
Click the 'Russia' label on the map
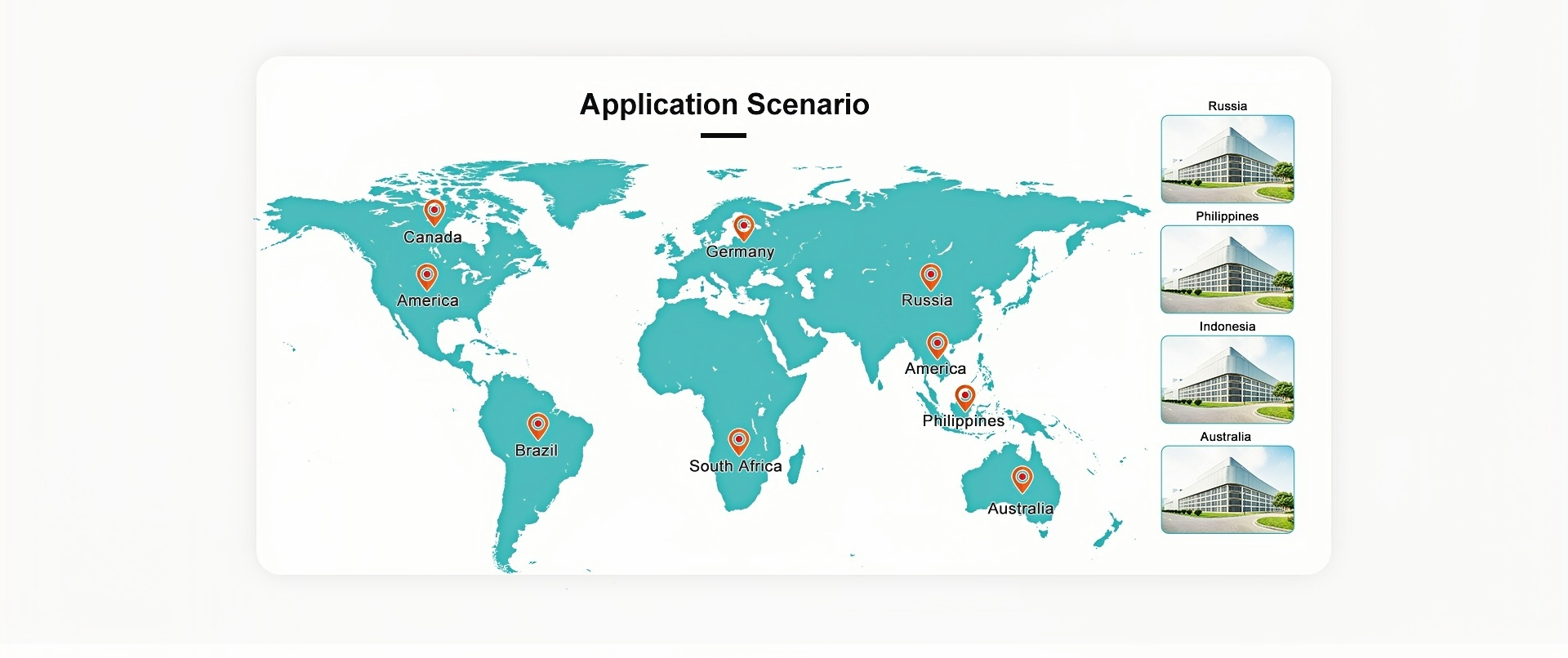point(927,300)
